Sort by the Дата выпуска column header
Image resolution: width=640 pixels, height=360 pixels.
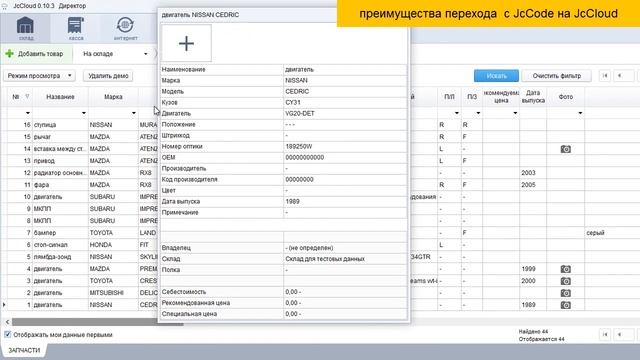(533, 97)
